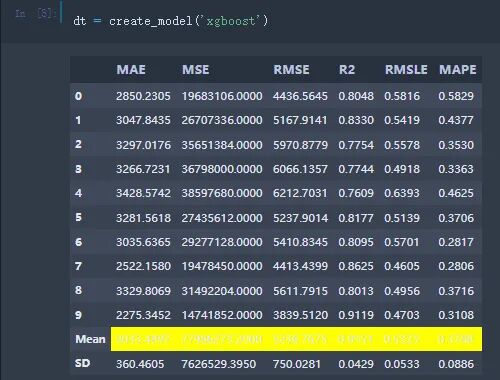Screen dimensions: 500x380
Task: Click fold 4 RMSE value 6212.7031
Action: click(x=300, y=193)
